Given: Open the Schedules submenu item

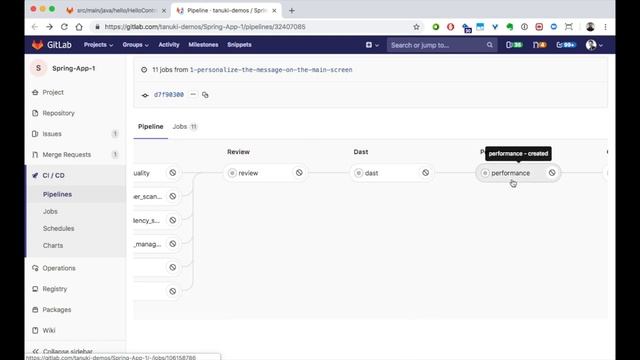Looking at the screenshot, I should [58, 229].
